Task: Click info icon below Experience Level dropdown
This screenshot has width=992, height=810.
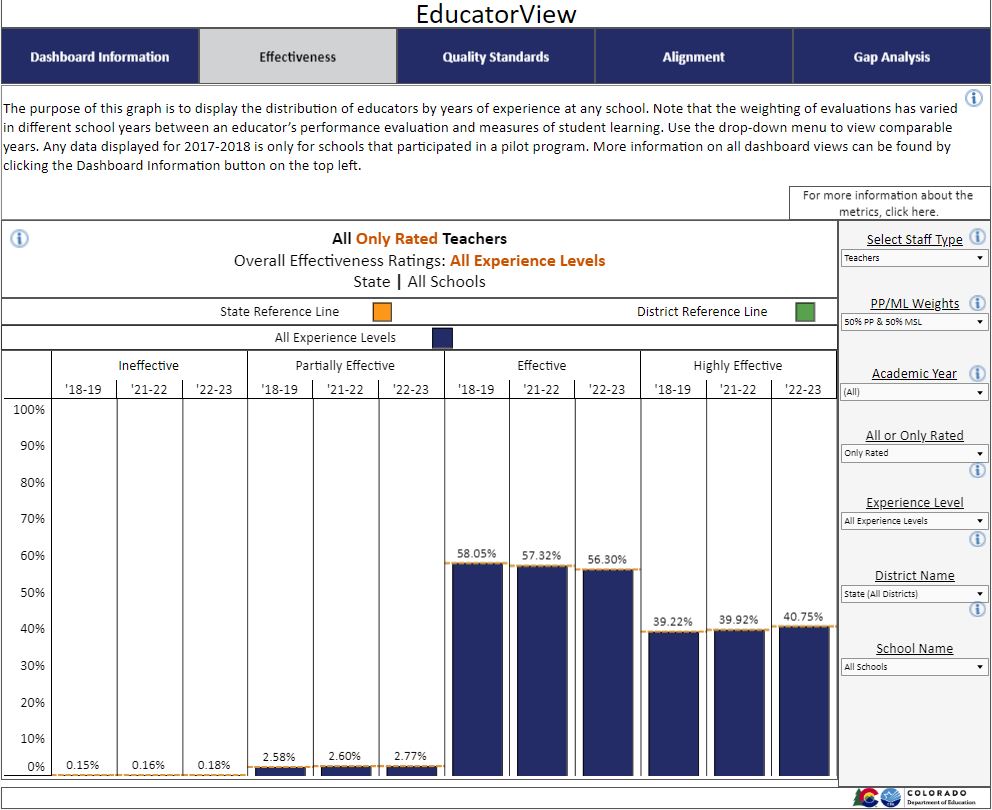Action: click(977, 539)
